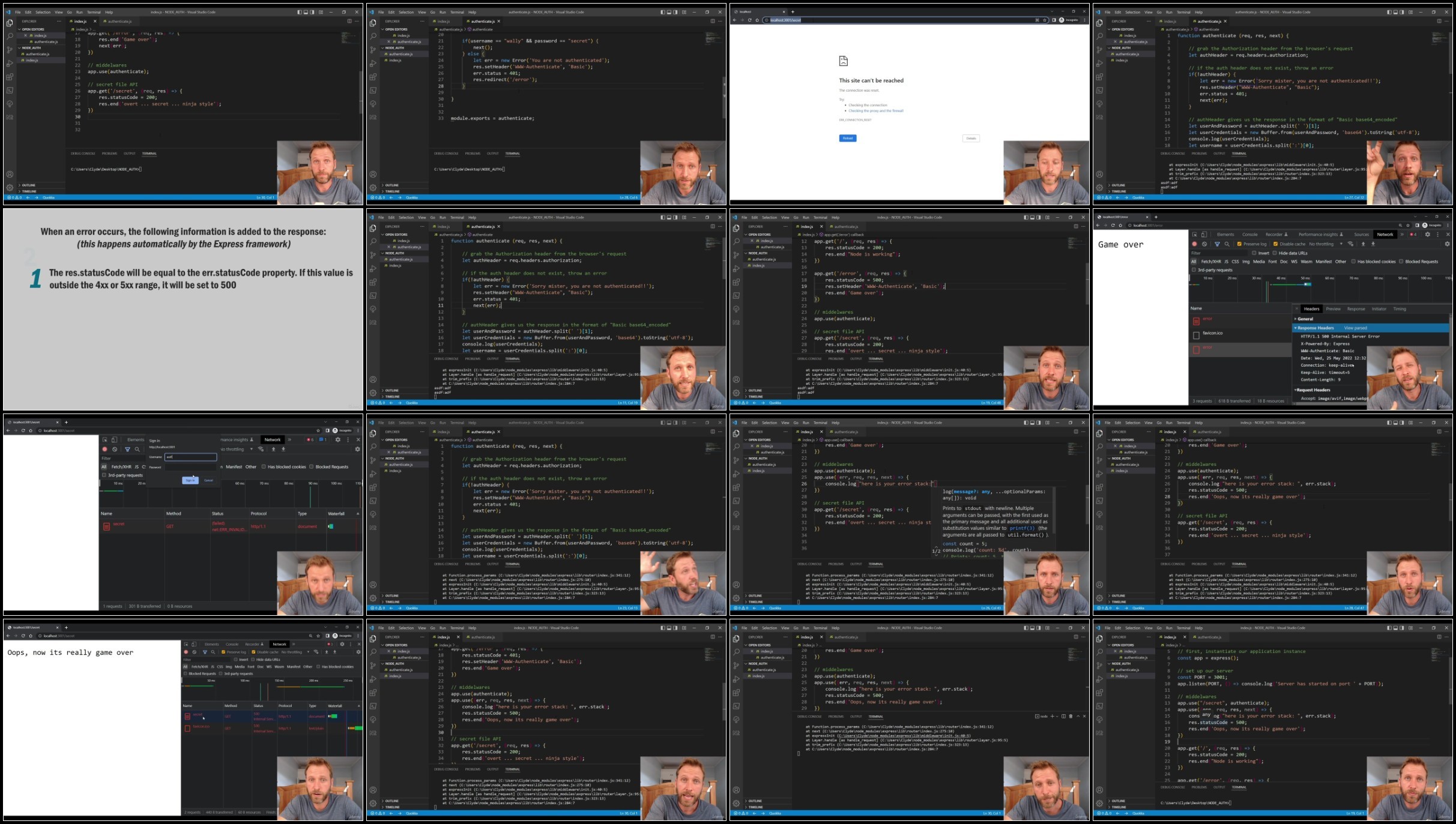
Task: Focus the Password field in Sign in dialog
Action: 190,467
